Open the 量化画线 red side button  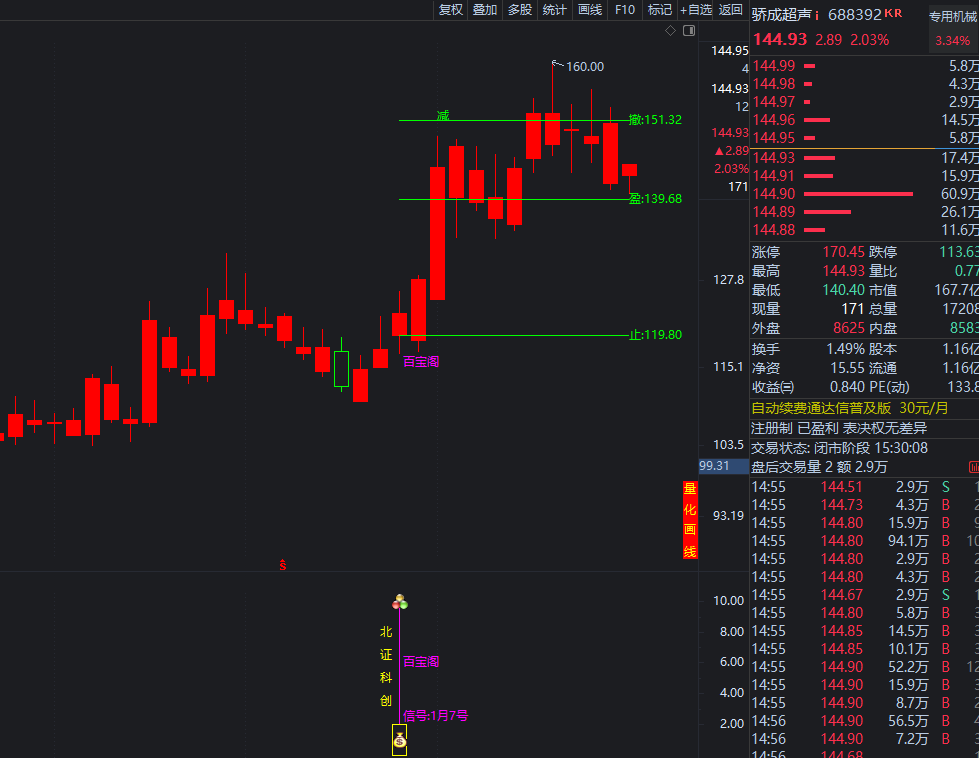[689, 520]
